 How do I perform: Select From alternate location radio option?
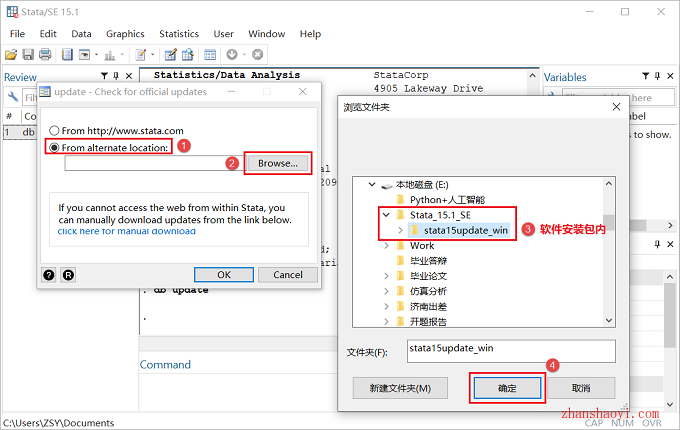click(54, 148)
